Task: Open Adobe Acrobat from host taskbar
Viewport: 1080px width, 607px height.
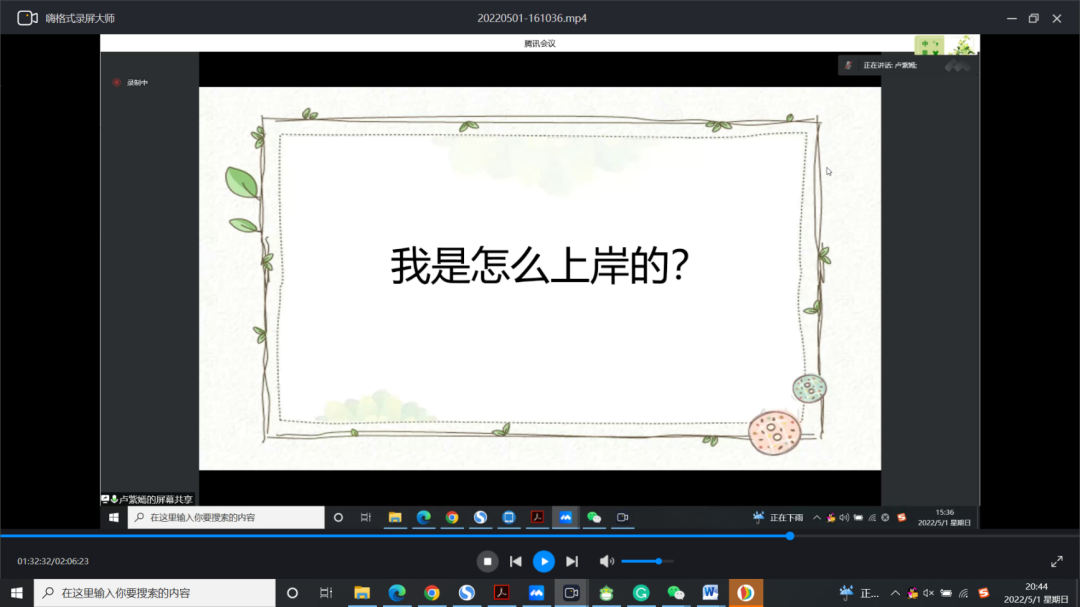Action: point(501,593)
